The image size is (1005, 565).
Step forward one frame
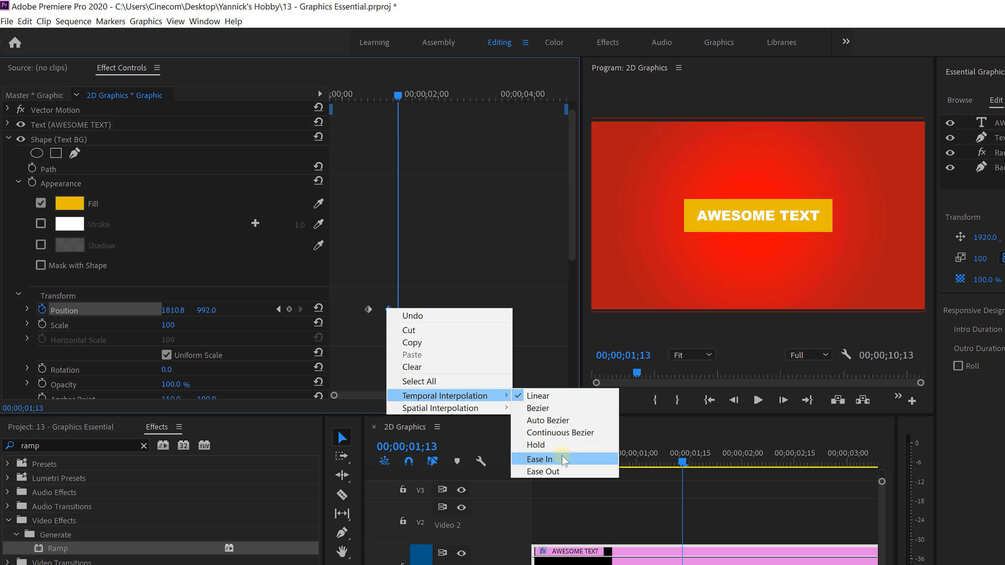783,400
